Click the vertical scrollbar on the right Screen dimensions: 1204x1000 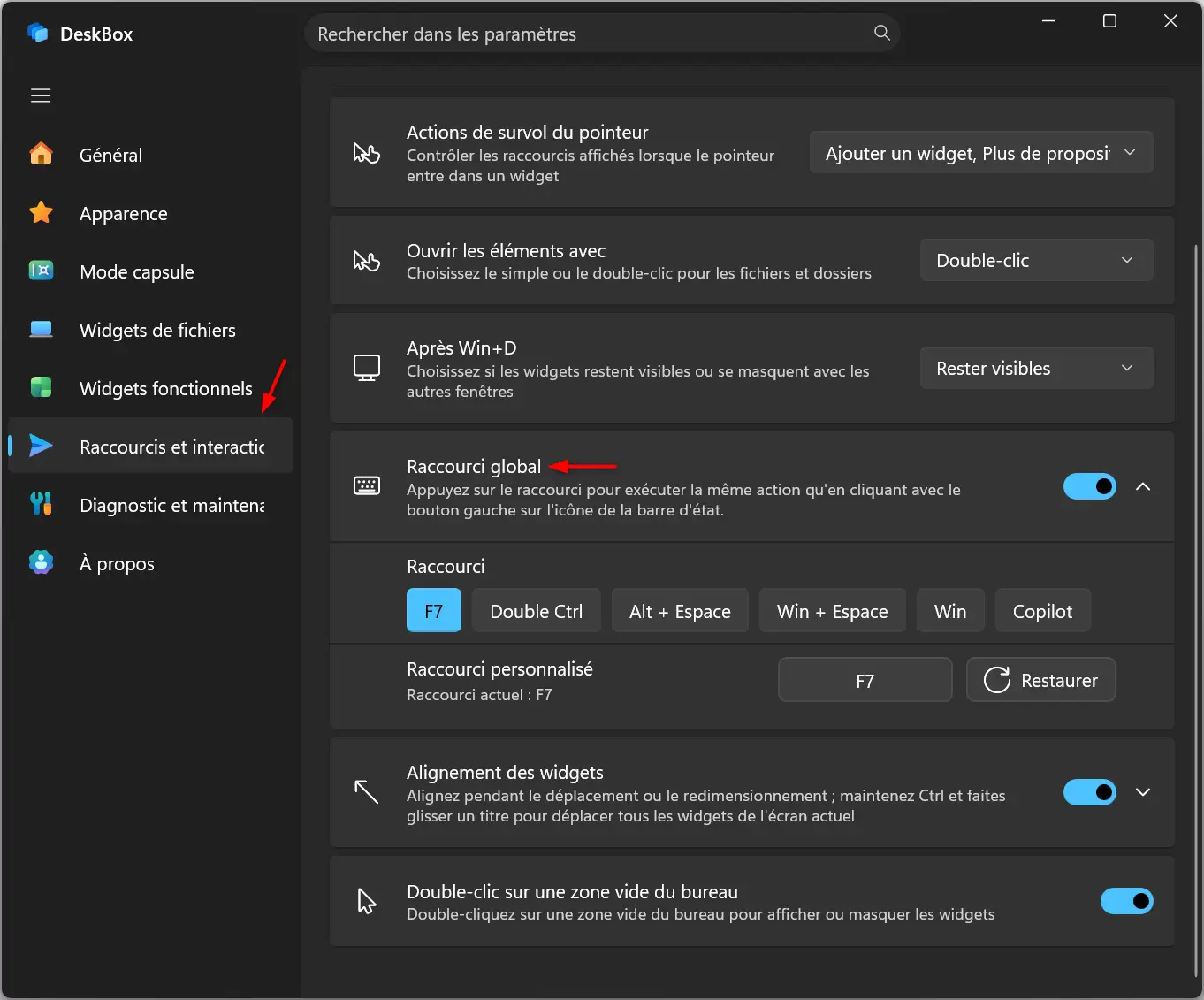(1197, 610)
